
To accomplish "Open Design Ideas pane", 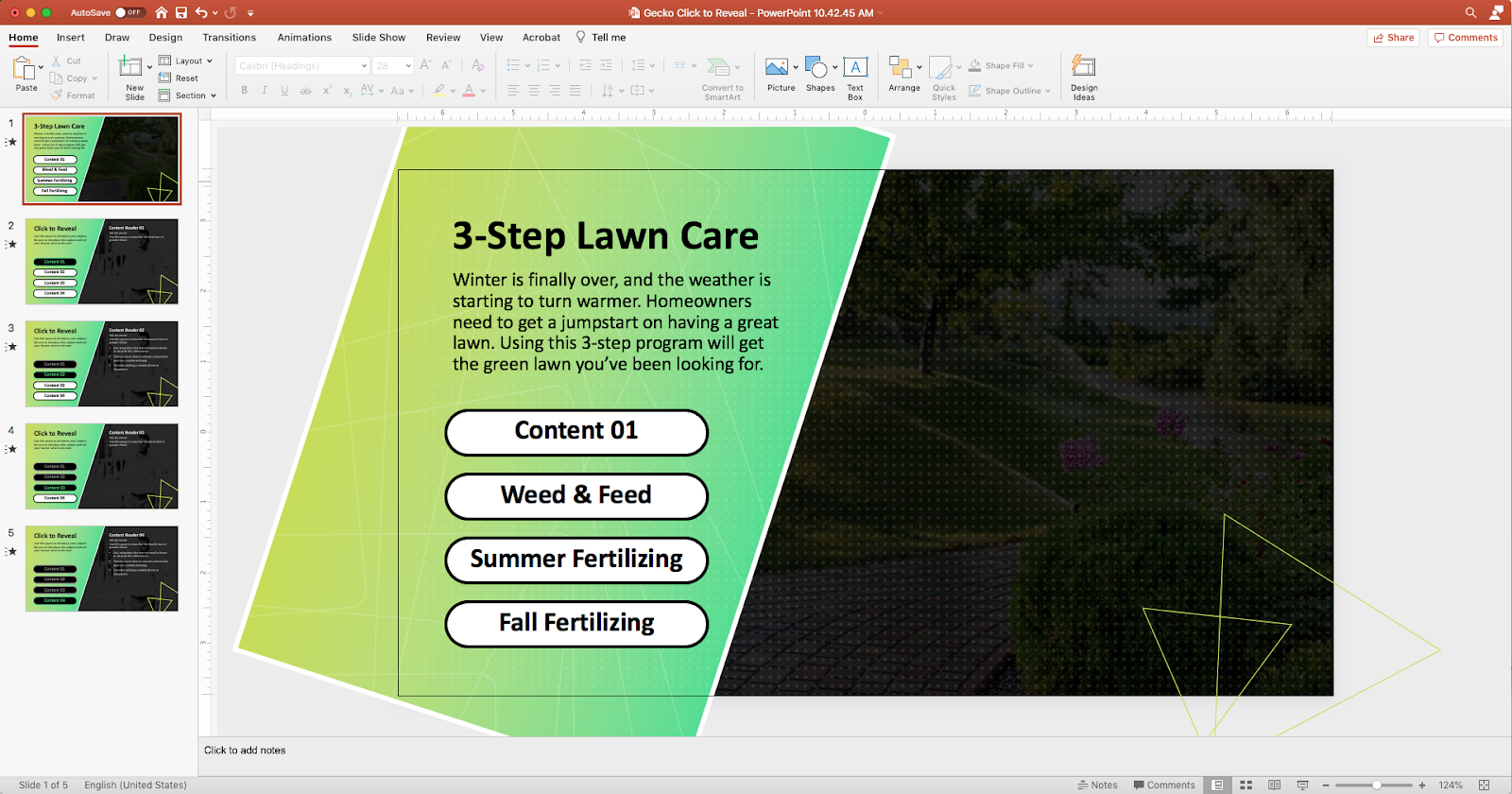I will (x=1084, y=78).
